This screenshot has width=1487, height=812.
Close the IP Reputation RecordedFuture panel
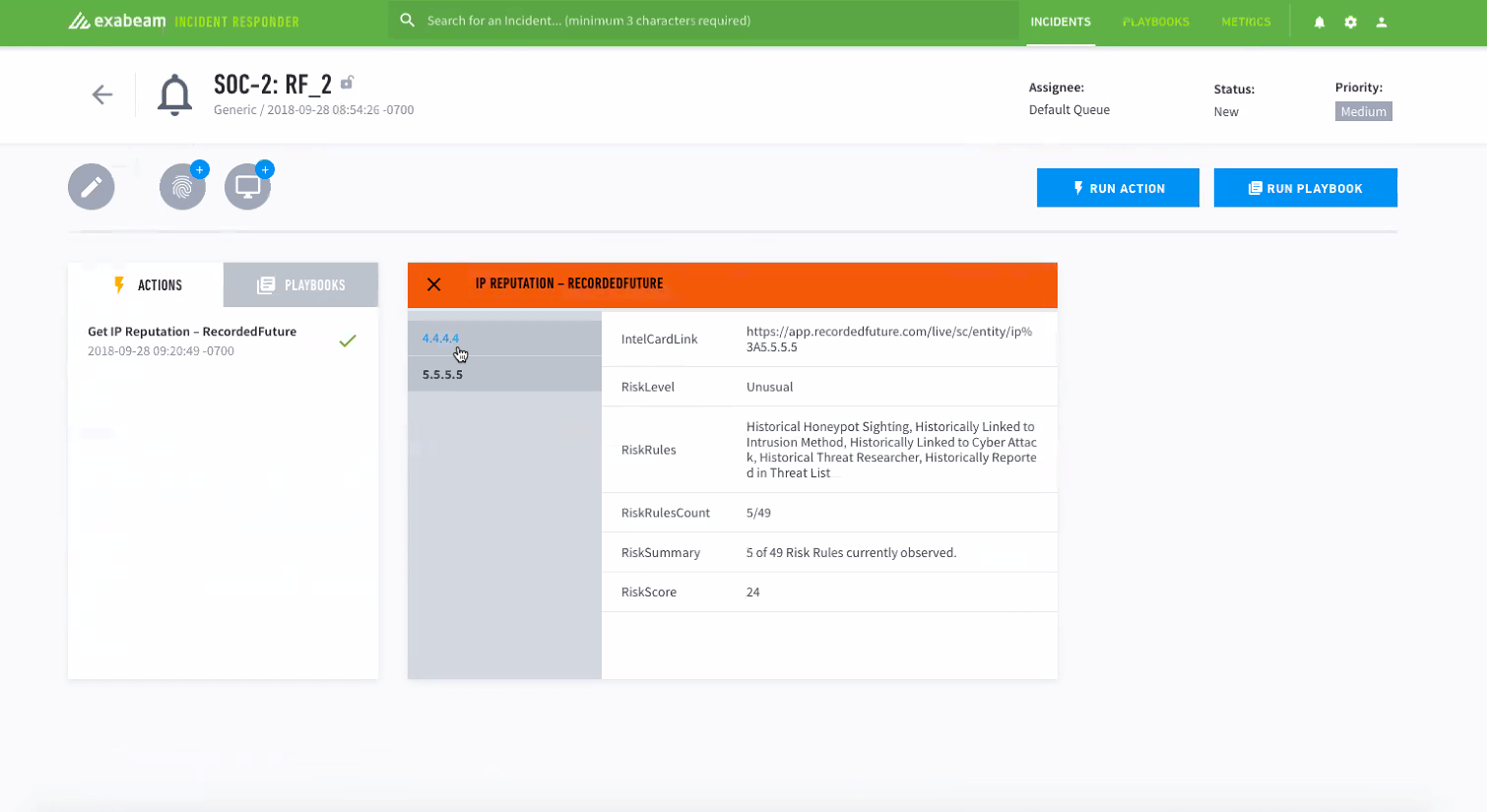(x=433, y=284)
